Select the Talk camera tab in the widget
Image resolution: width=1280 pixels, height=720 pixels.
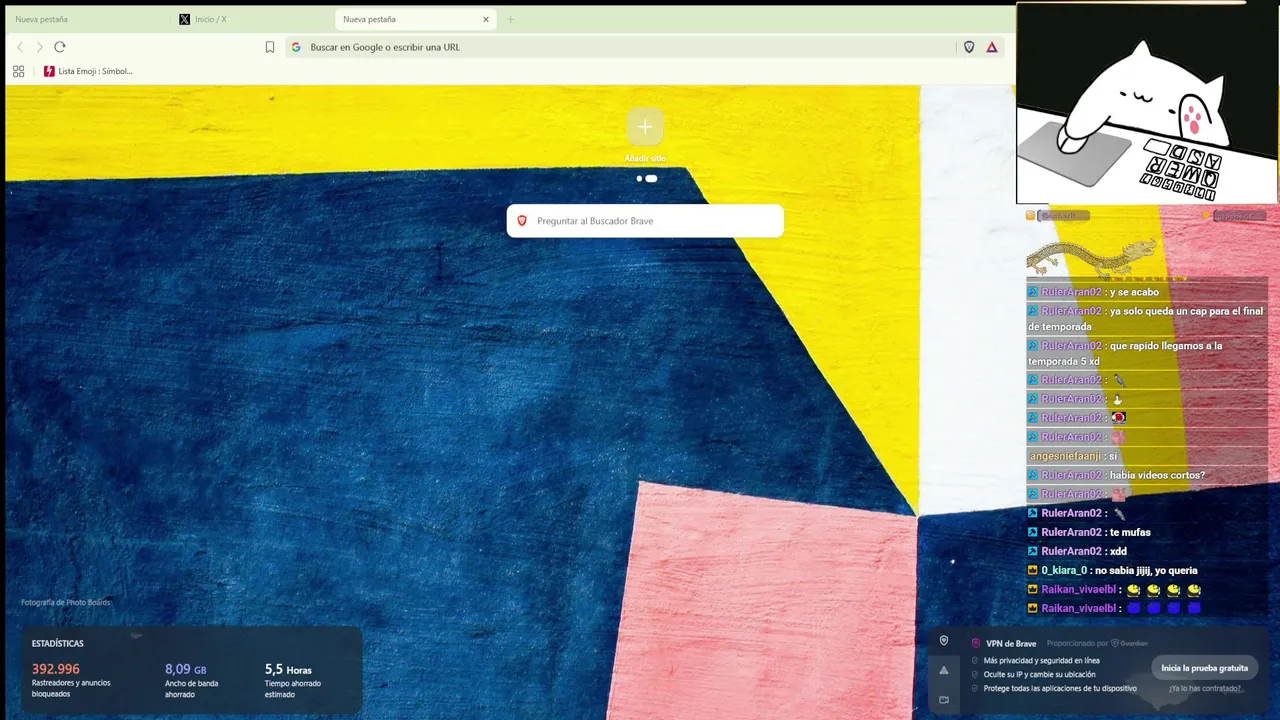click(x=943, y=700)
